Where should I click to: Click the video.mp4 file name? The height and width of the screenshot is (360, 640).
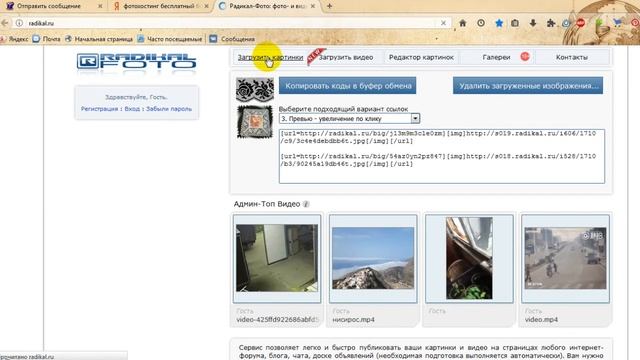[541, 320]
